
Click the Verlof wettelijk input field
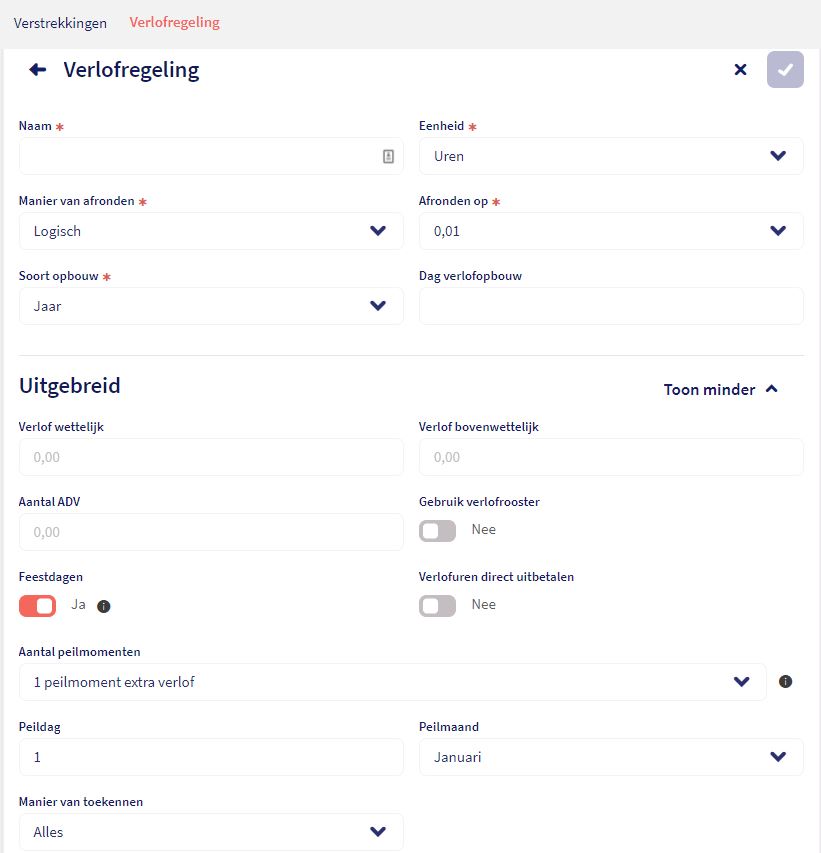coord(211,457)
